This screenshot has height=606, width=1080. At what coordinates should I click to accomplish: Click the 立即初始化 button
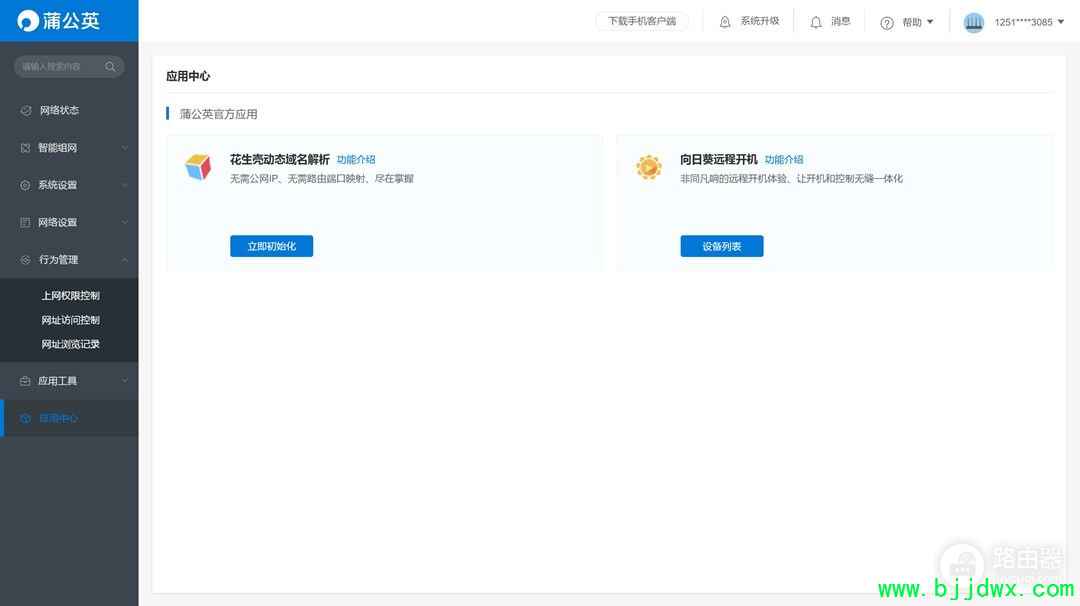pyautogui.click(x=271, y=246)
